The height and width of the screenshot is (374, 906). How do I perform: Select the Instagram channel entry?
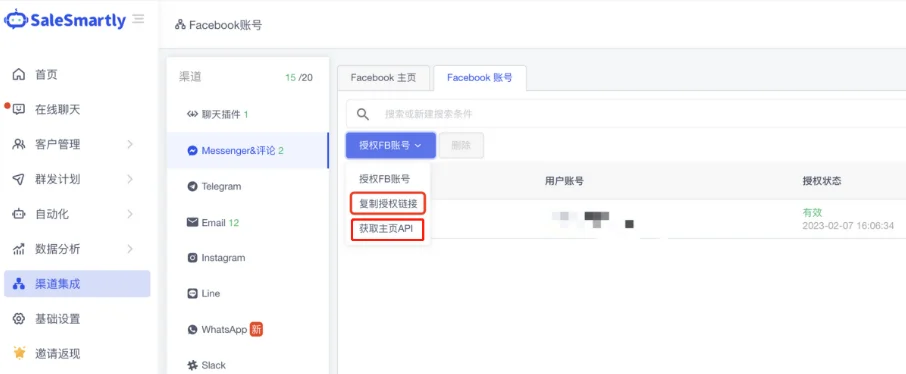[247, 258]
